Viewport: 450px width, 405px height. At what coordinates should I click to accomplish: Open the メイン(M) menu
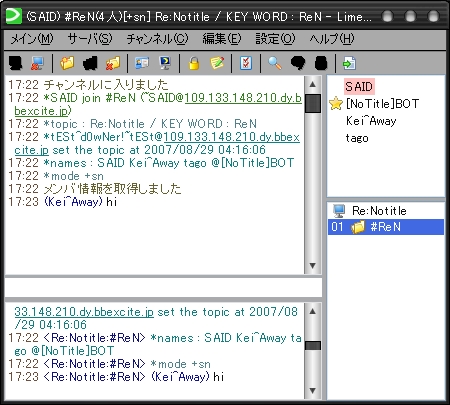point(32,39)
